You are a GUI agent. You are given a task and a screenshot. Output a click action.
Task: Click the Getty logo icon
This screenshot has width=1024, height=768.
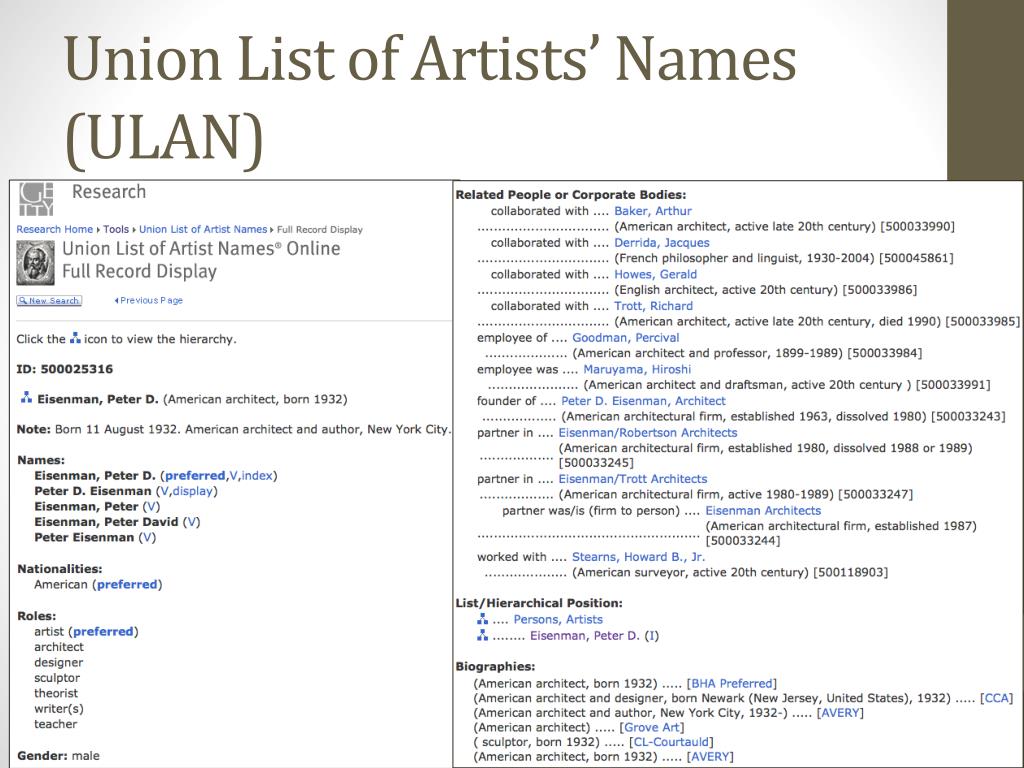(35, 198)
